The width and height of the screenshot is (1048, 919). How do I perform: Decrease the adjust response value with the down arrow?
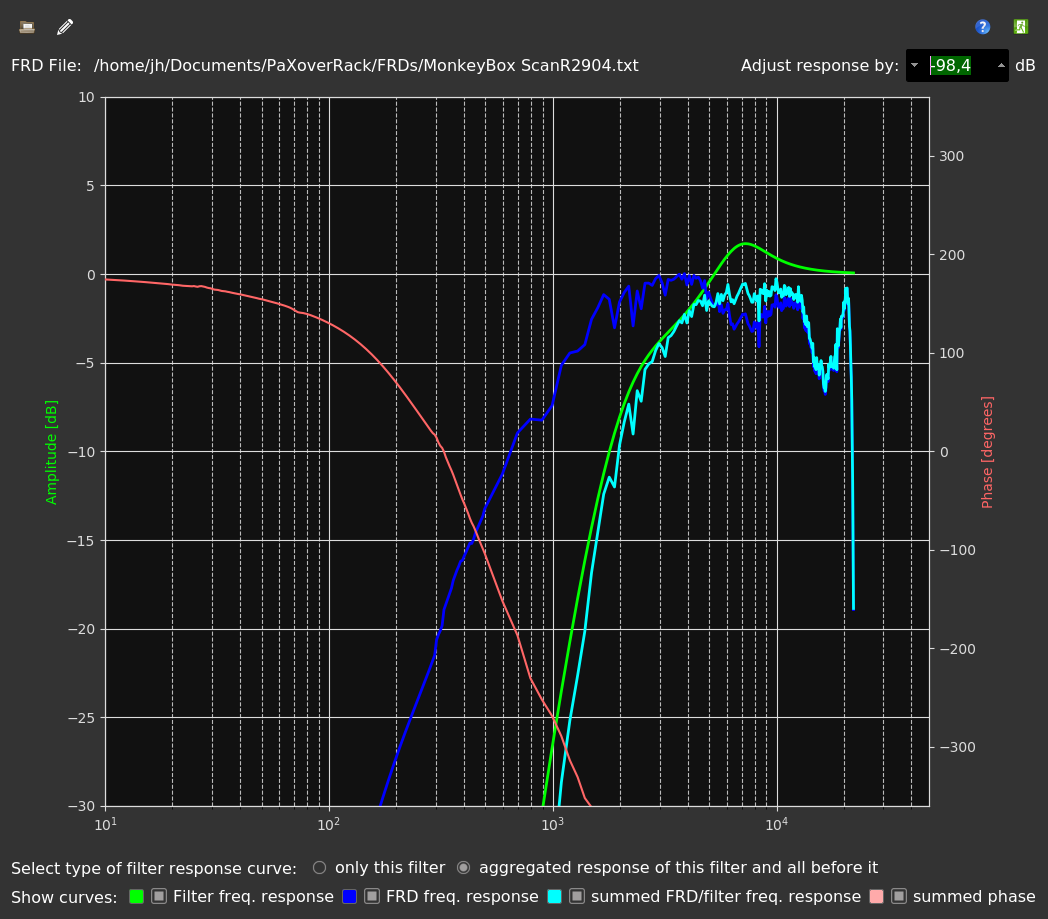pos(914,65)
